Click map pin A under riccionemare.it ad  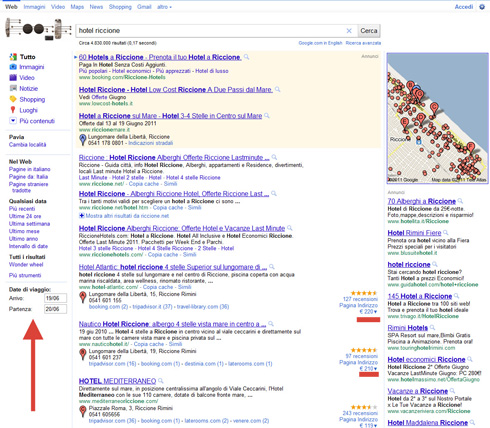(83, 140)
